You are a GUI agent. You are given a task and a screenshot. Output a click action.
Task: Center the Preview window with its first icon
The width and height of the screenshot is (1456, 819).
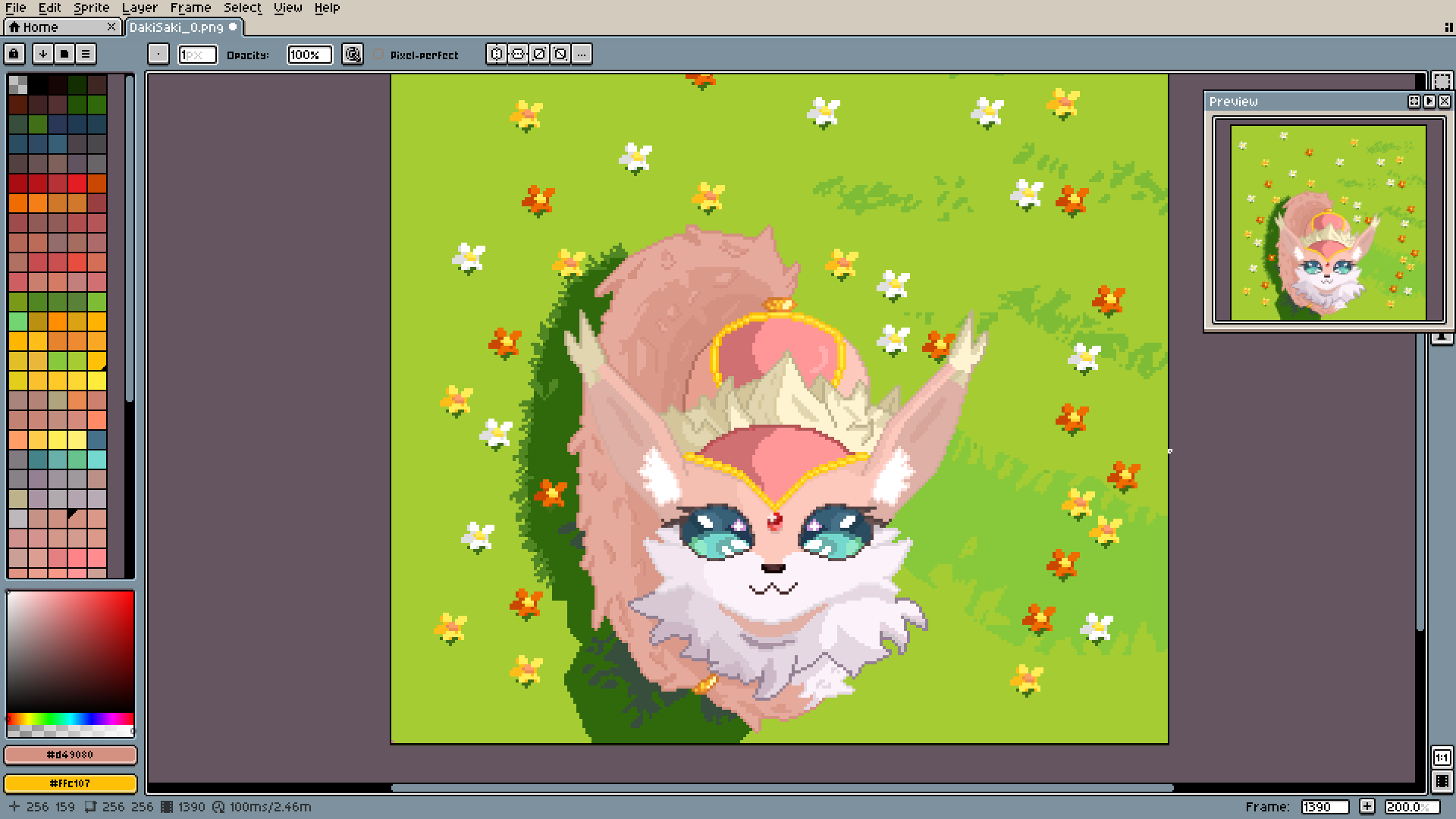pyautogui.click(x=1414, y=101)
